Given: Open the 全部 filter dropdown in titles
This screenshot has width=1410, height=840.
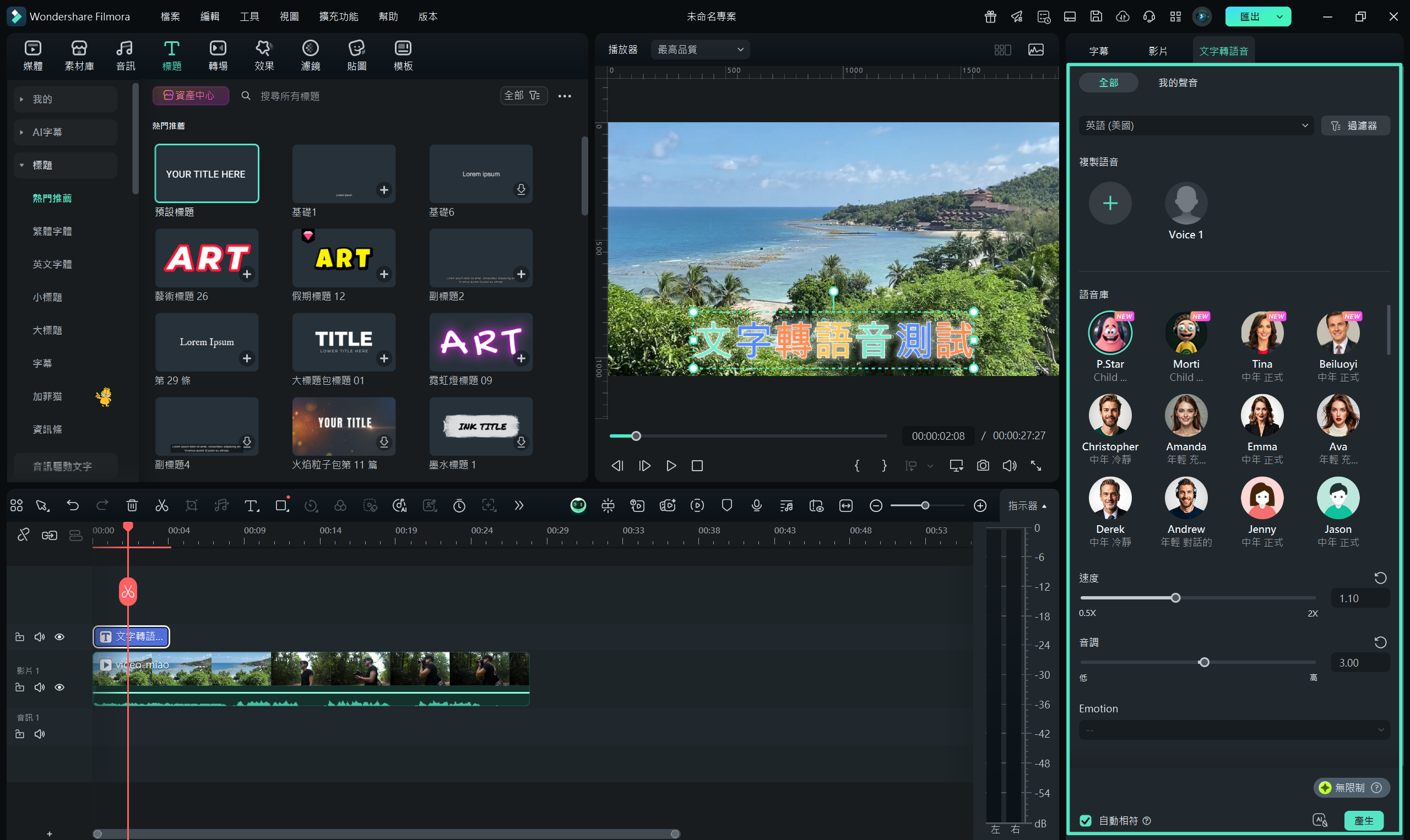Looking at the screenshot, I should (523, 96).
